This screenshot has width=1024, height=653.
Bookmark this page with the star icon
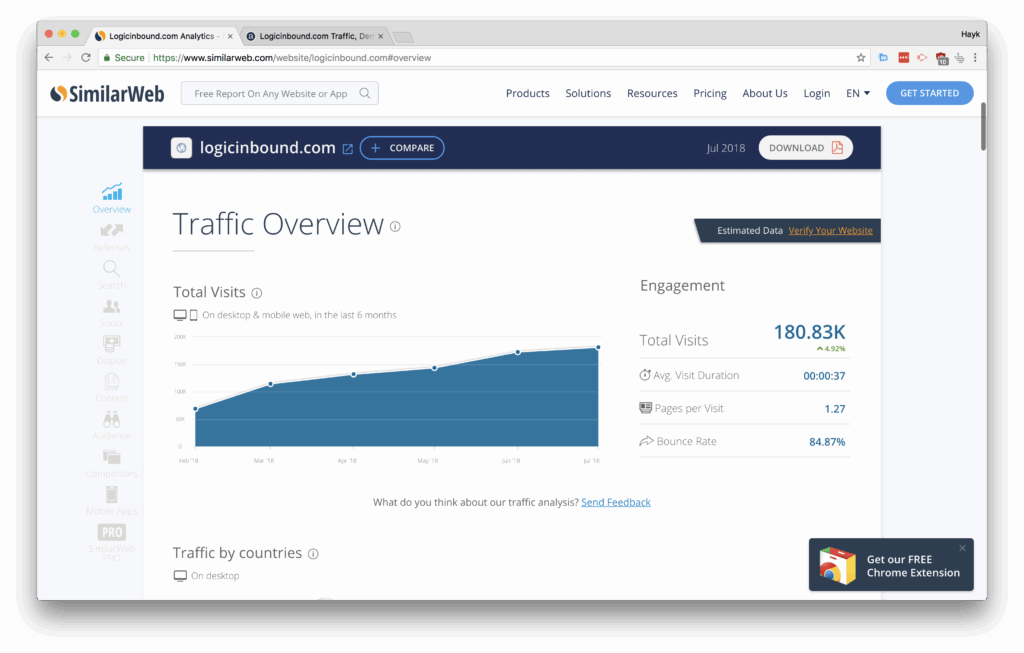coord(861,57)
